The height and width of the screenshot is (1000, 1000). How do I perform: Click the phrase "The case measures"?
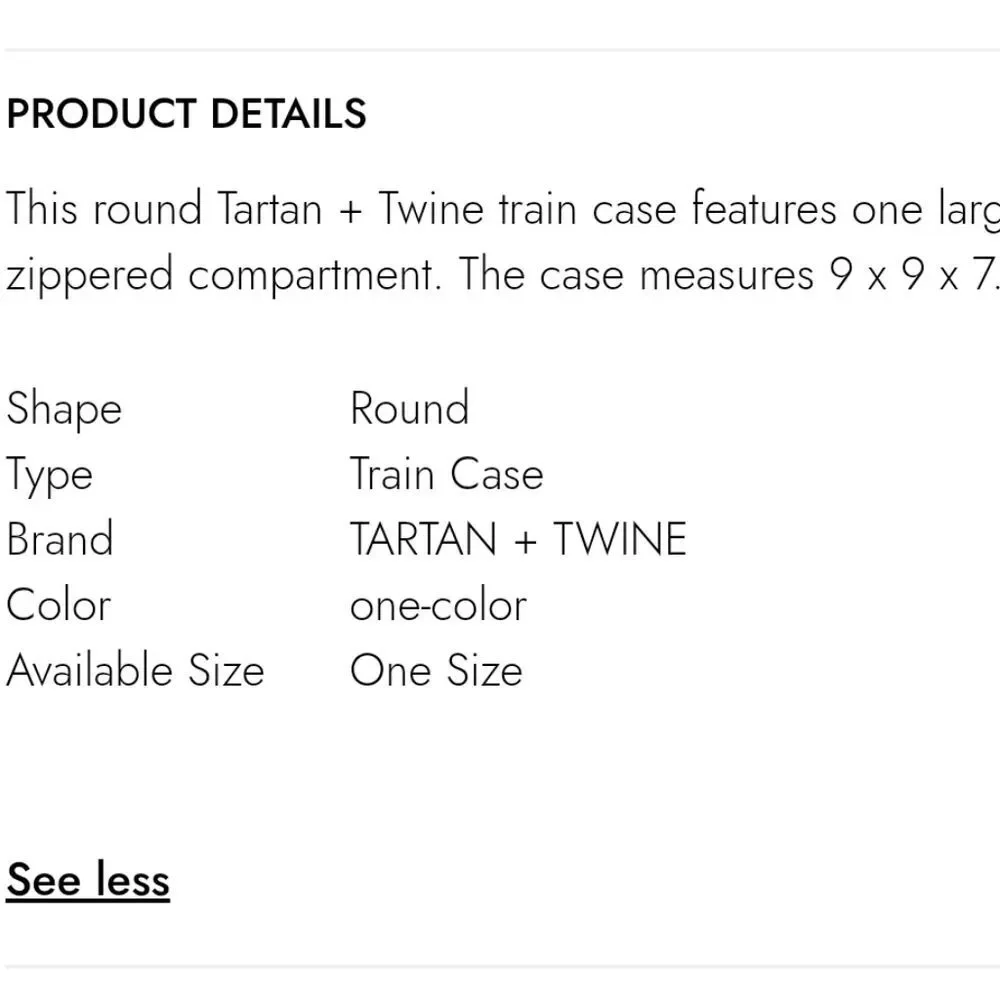tap(636, 274)
